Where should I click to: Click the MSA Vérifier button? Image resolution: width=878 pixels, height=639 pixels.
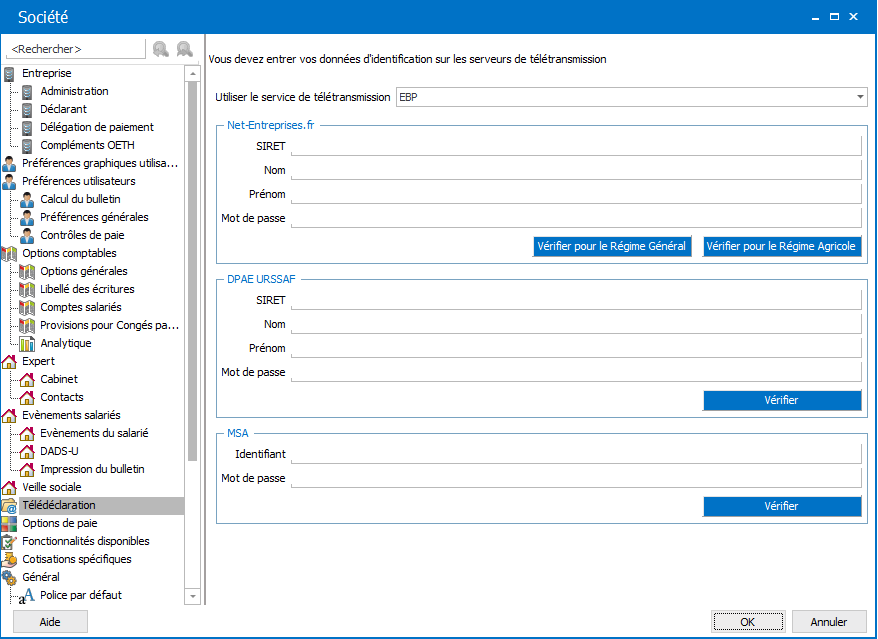(x=782, y=506)
